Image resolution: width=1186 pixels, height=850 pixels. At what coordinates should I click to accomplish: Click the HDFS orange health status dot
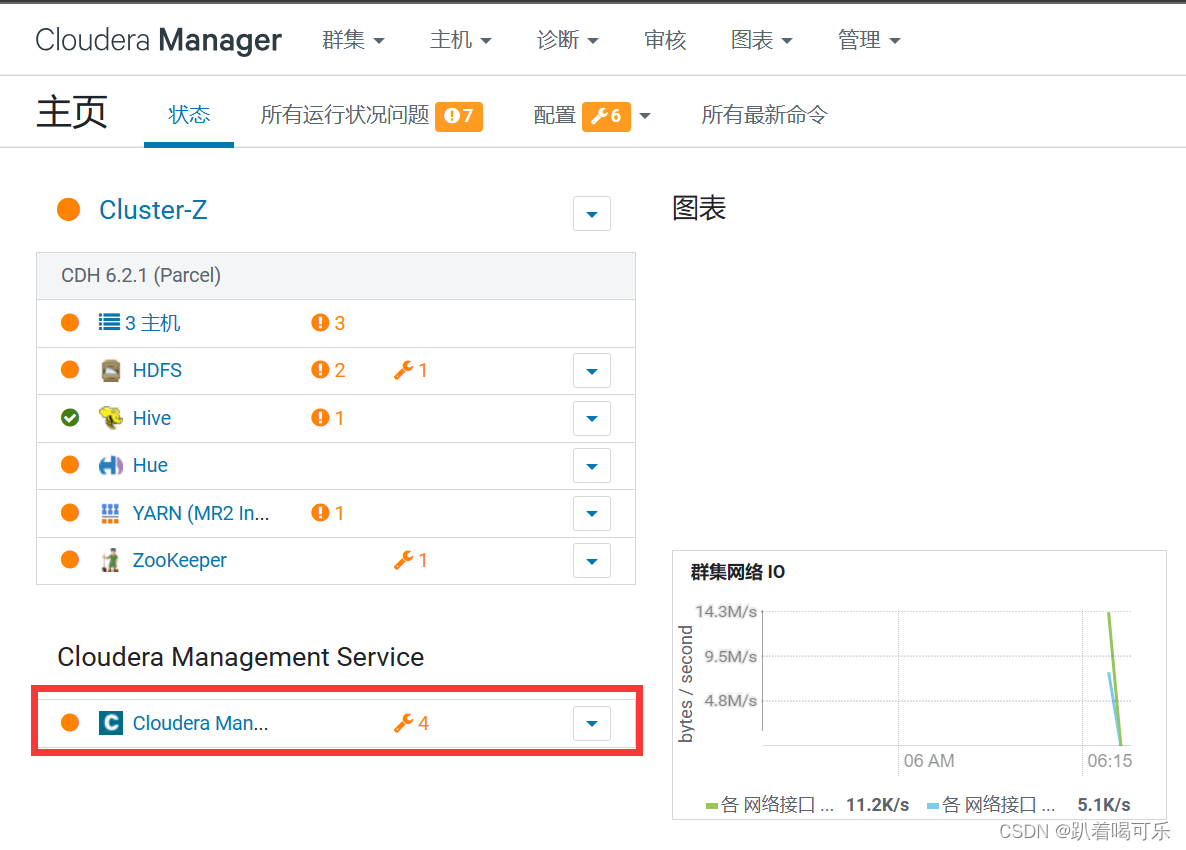coord(70,370)
